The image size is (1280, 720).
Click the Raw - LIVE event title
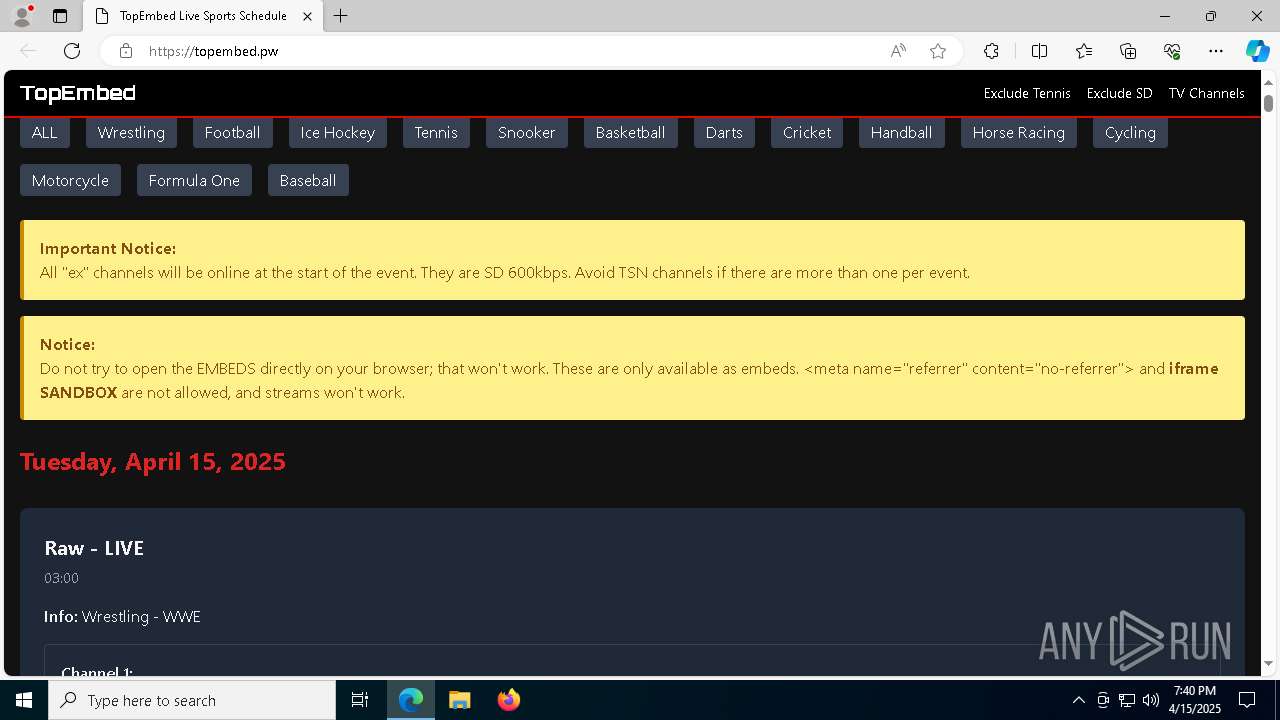tap(94, 548)
